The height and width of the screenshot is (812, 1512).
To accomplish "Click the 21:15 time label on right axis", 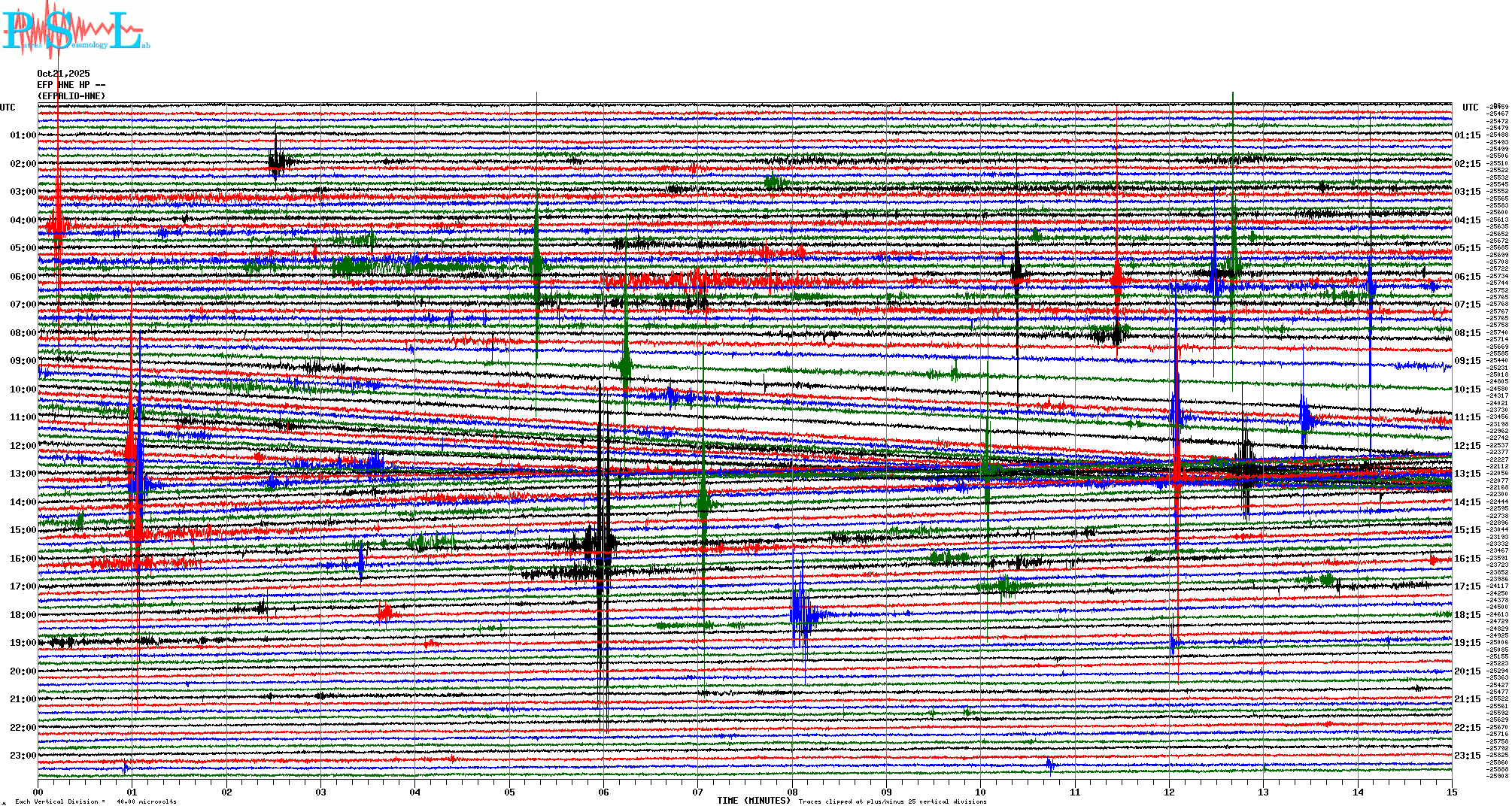I will (1467, 699).
